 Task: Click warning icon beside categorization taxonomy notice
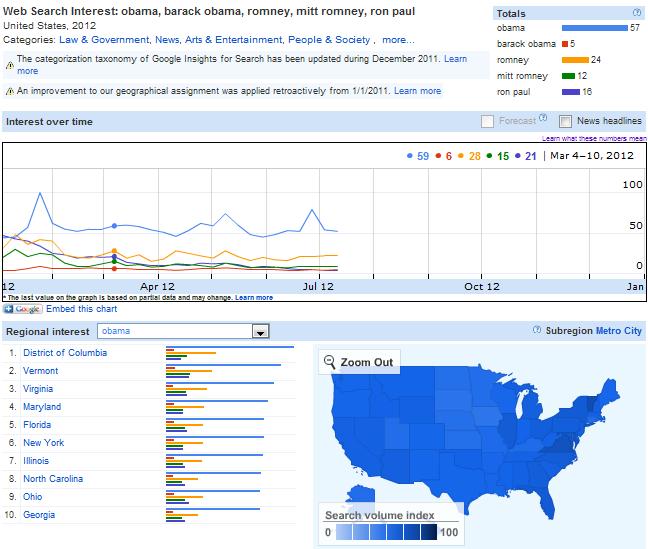click(10, 65)
